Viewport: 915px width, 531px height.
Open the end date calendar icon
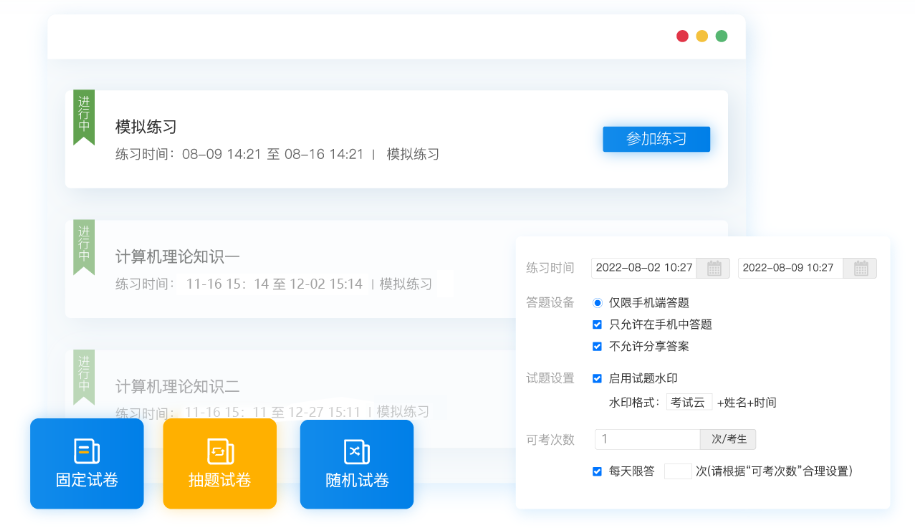[860, 268]
